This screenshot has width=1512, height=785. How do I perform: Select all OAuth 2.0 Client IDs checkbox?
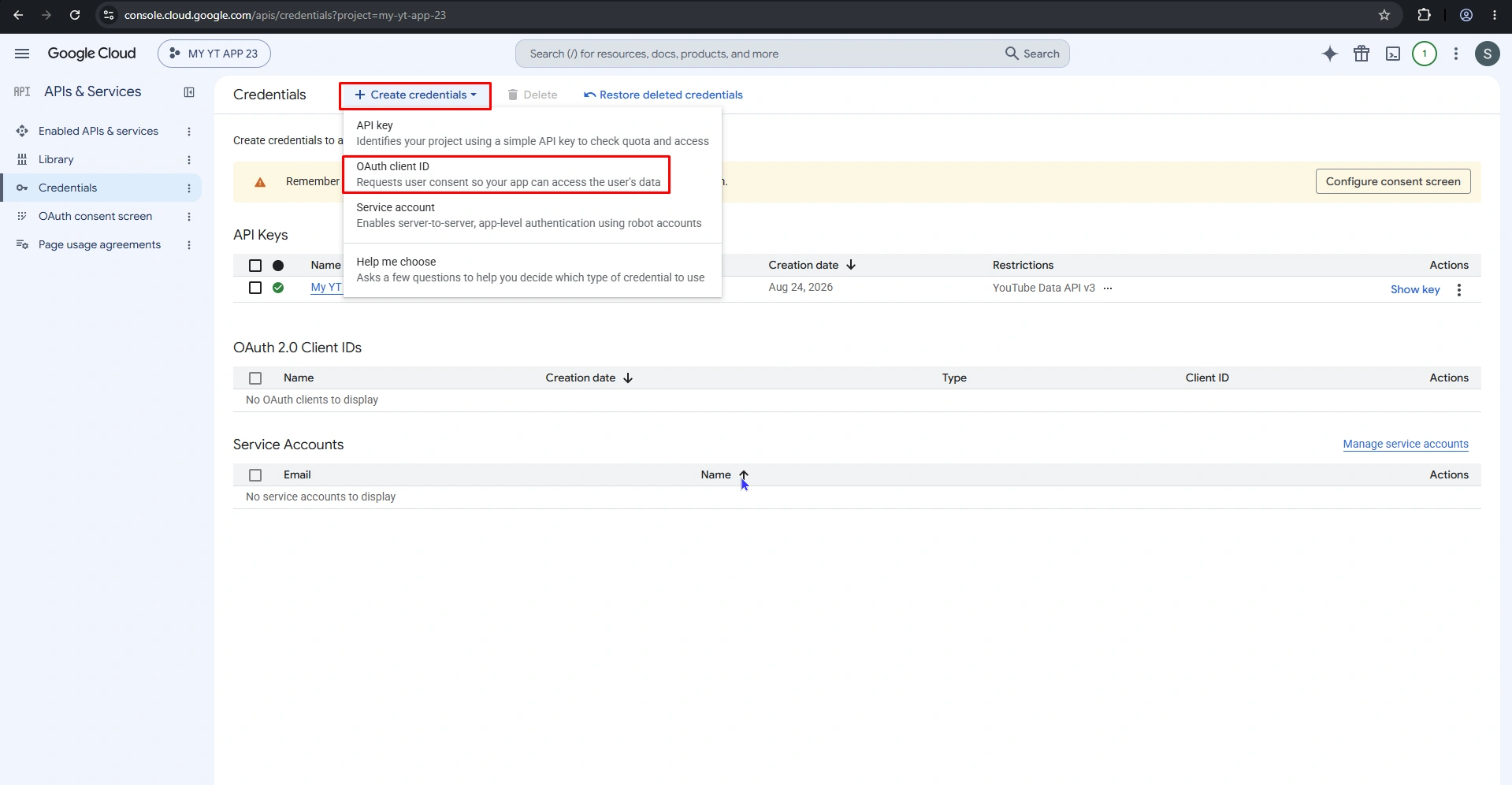coord(255,378)
